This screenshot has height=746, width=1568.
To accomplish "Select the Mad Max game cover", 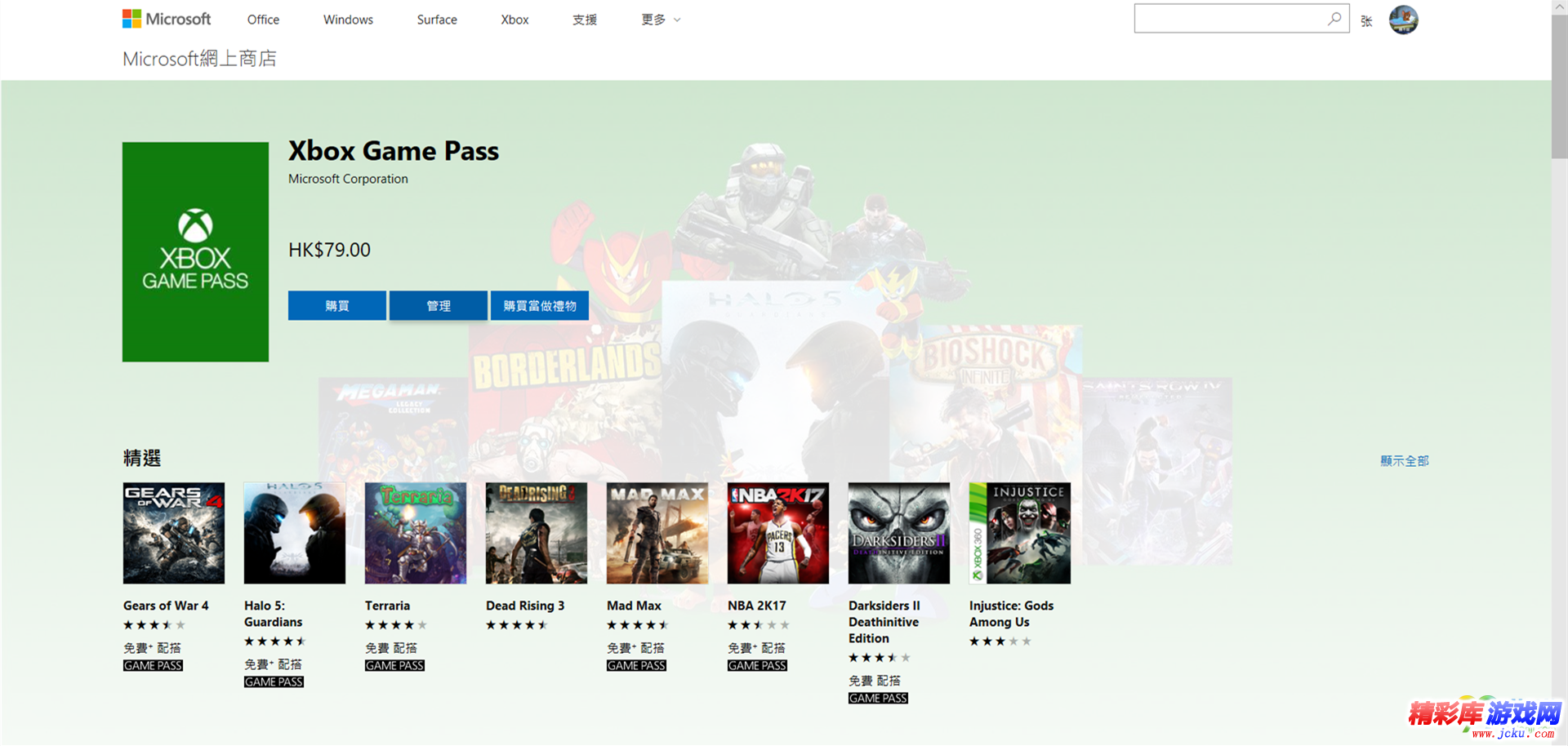I will tap(657, 533).
